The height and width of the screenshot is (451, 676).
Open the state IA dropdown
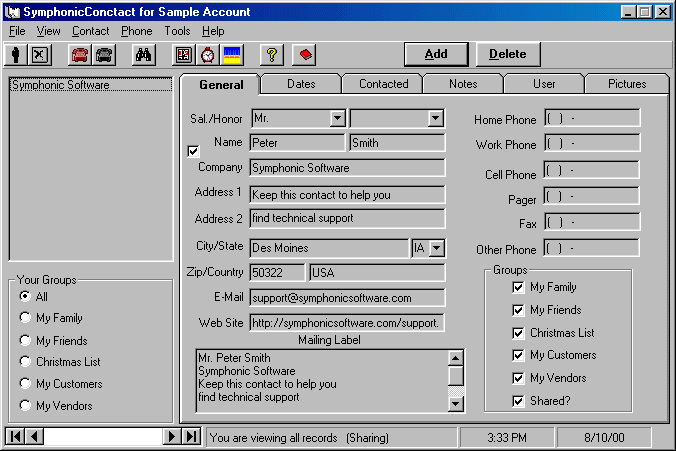pos(437,248)
